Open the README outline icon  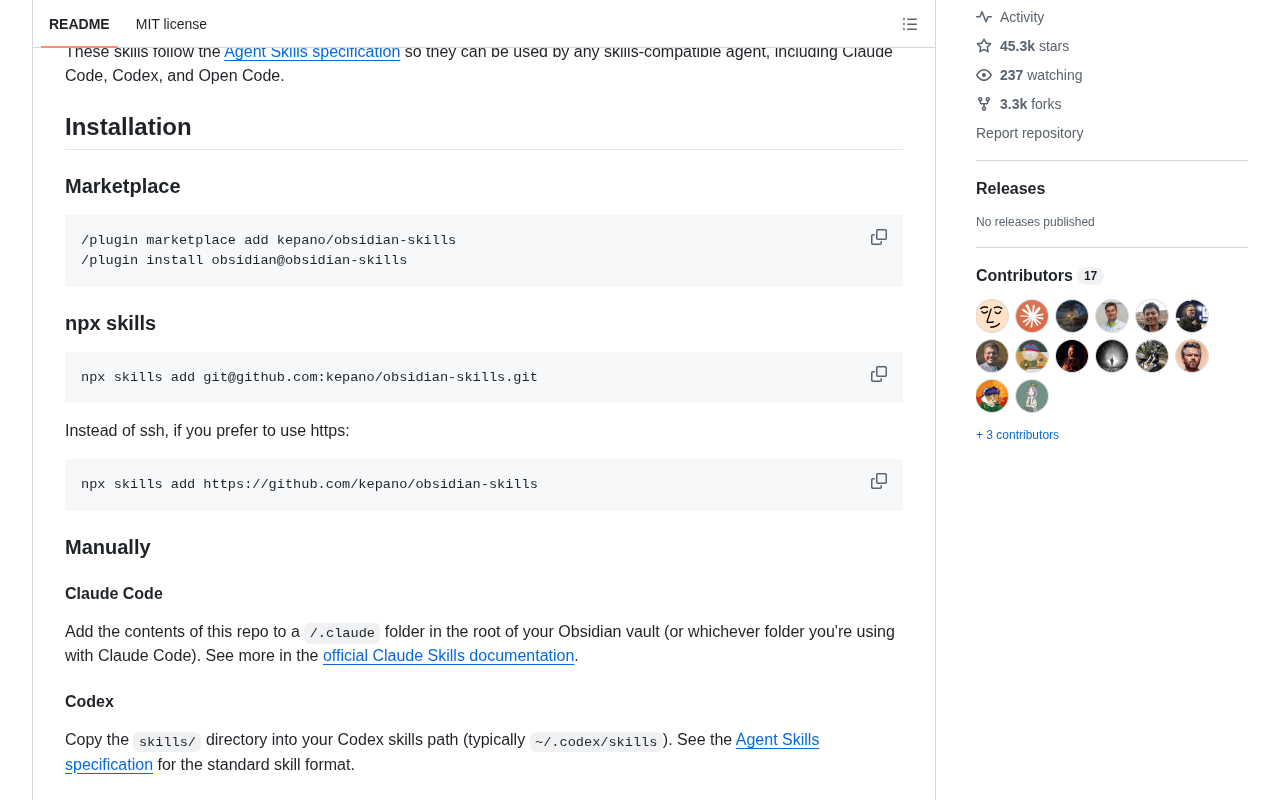[x=910, y=24]
